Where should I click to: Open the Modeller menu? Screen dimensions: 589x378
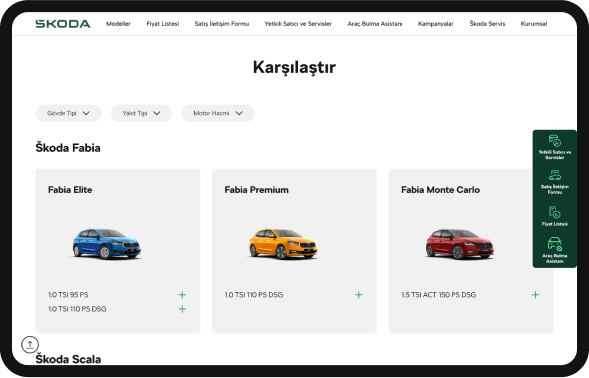(x=118, y=24)
